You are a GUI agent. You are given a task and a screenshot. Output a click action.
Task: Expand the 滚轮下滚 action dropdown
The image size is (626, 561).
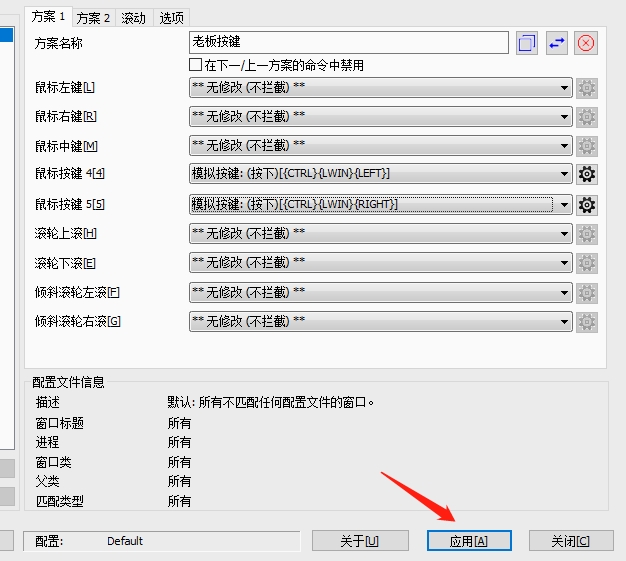coord(380,263)
